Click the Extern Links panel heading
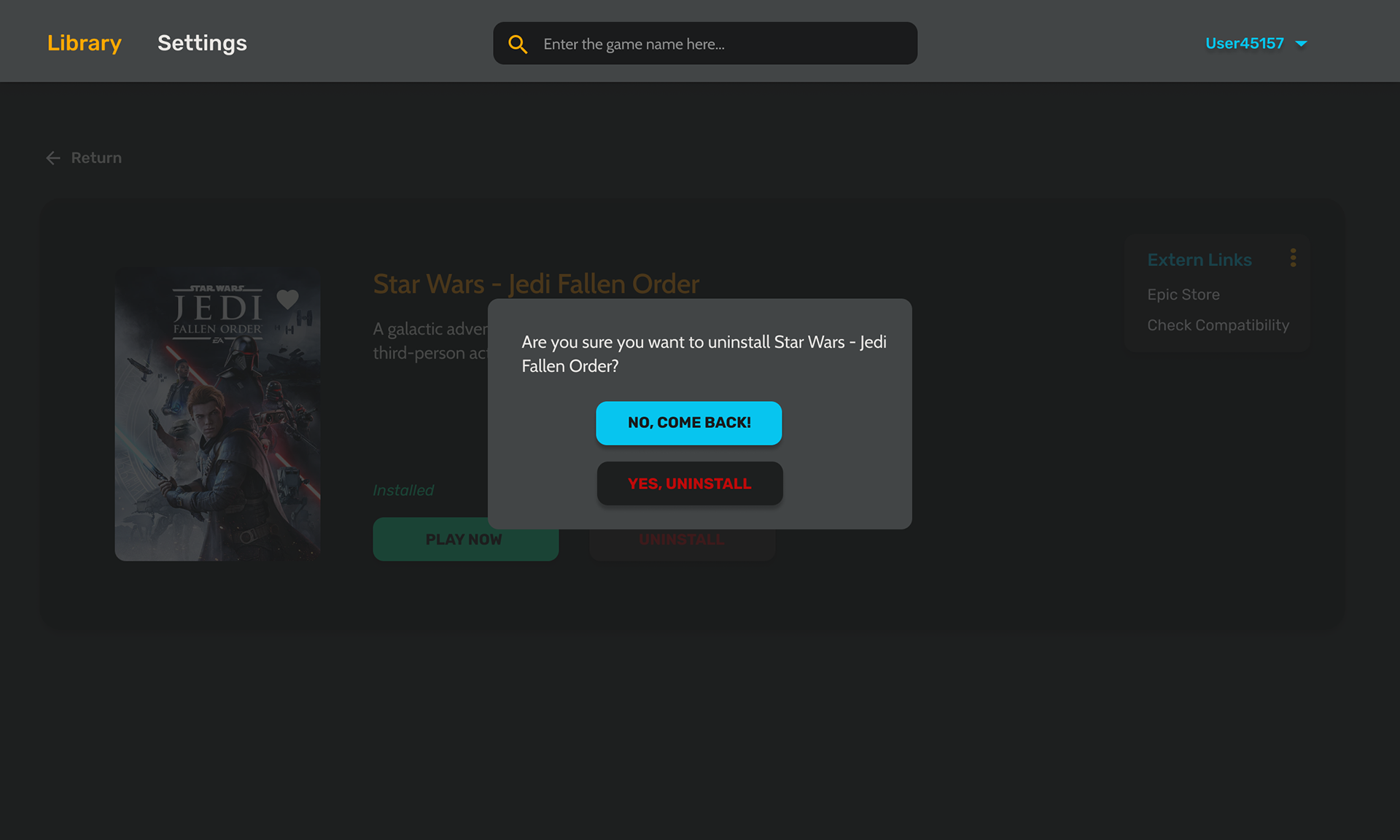1400x840 pixels. click(x=1199, y=260)
